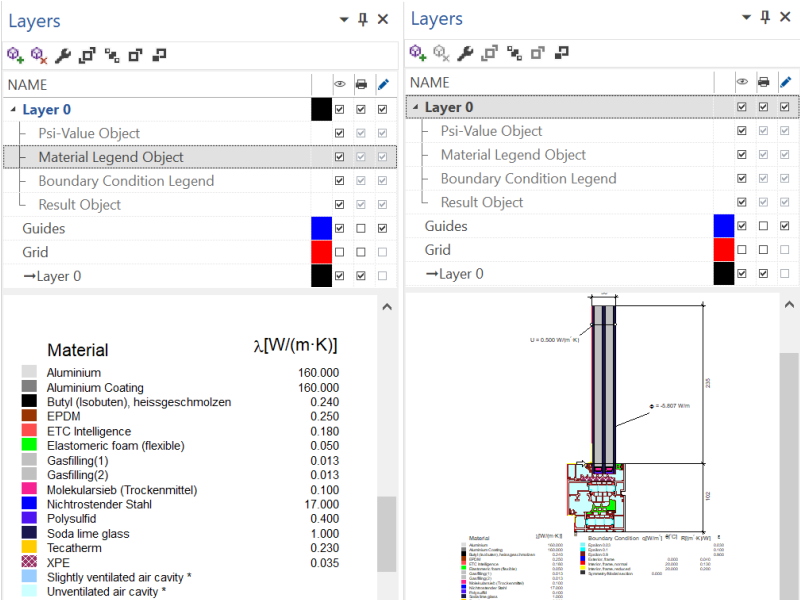Click the right preview's vertical scrollbar thumb
The height and width of the screenshot is (600, 800).
[x=789, y=477]
